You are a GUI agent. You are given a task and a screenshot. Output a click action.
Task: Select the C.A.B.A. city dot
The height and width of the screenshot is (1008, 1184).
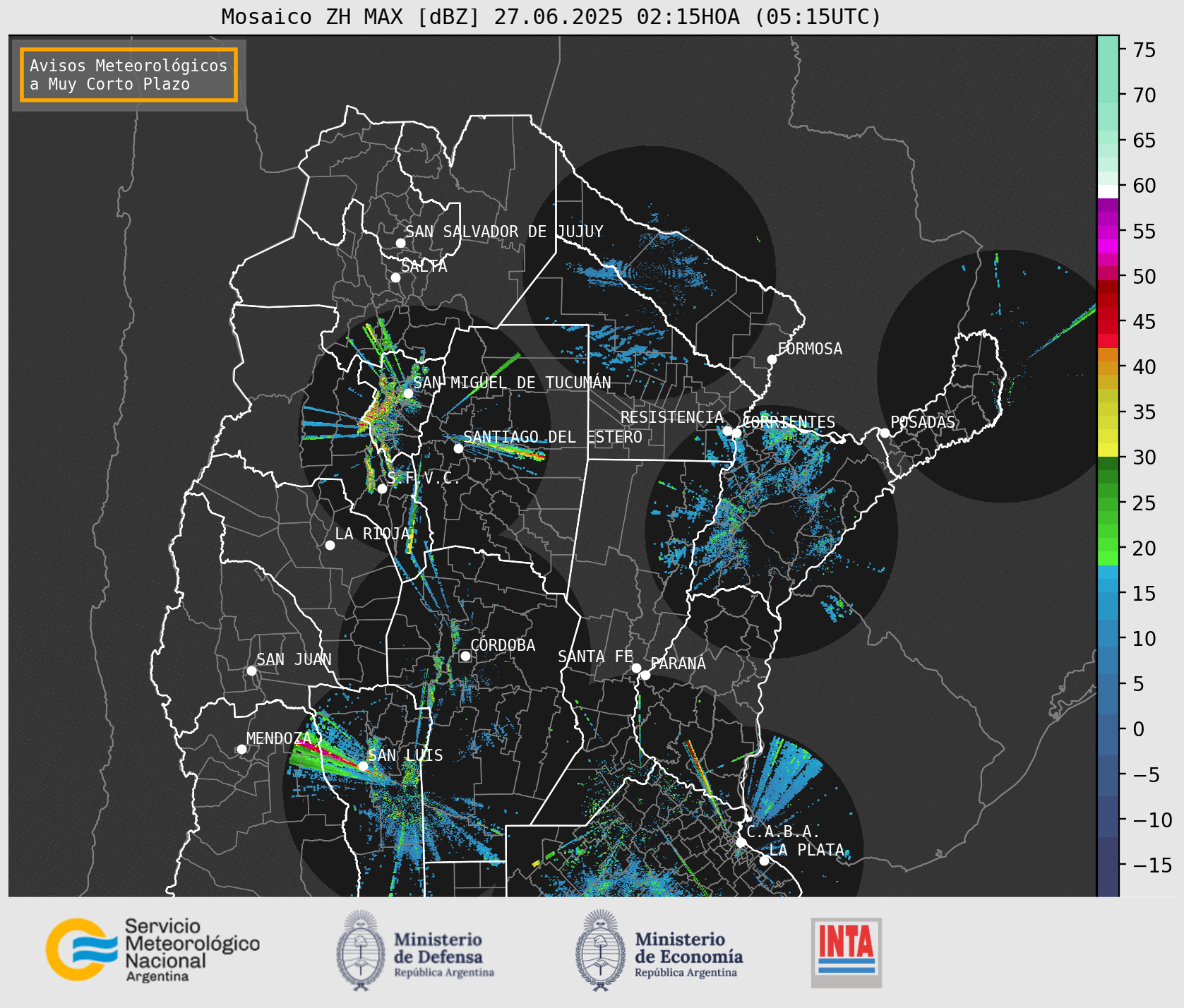[x=741, y=842]
